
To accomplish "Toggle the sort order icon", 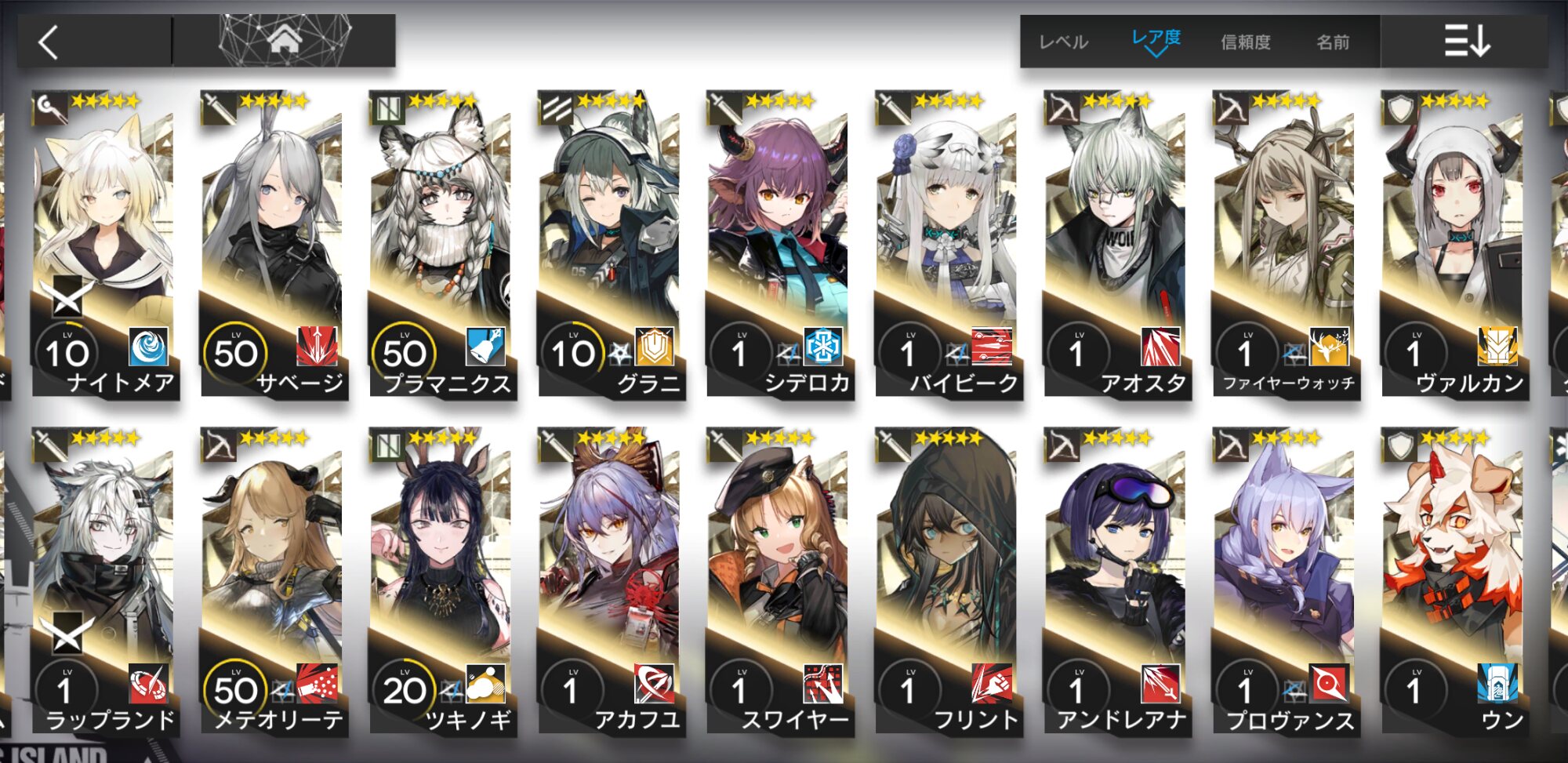I will 1467,41.
